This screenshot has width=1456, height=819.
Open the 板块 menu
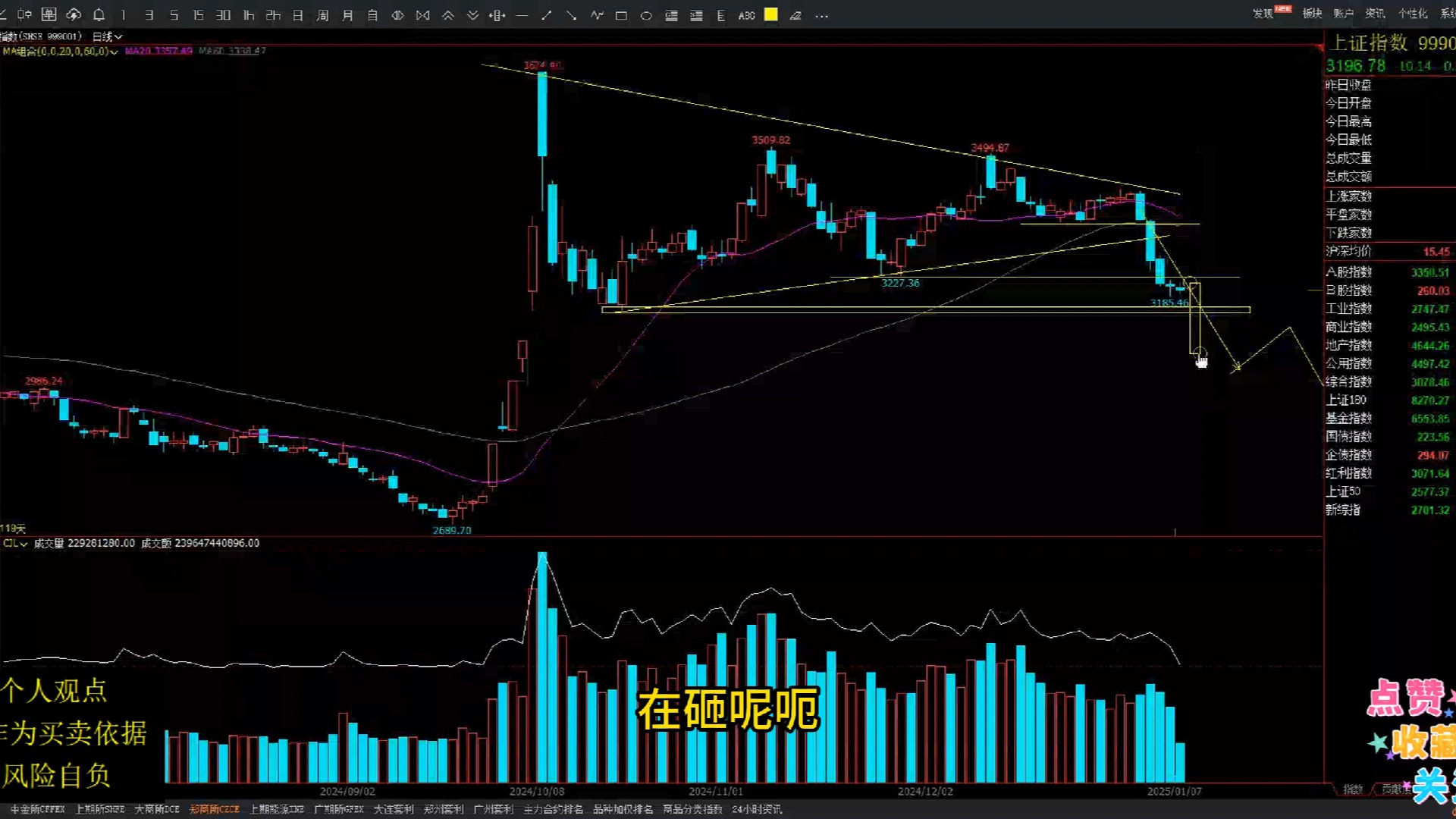pyautogui.click(x=1311, y=14)
